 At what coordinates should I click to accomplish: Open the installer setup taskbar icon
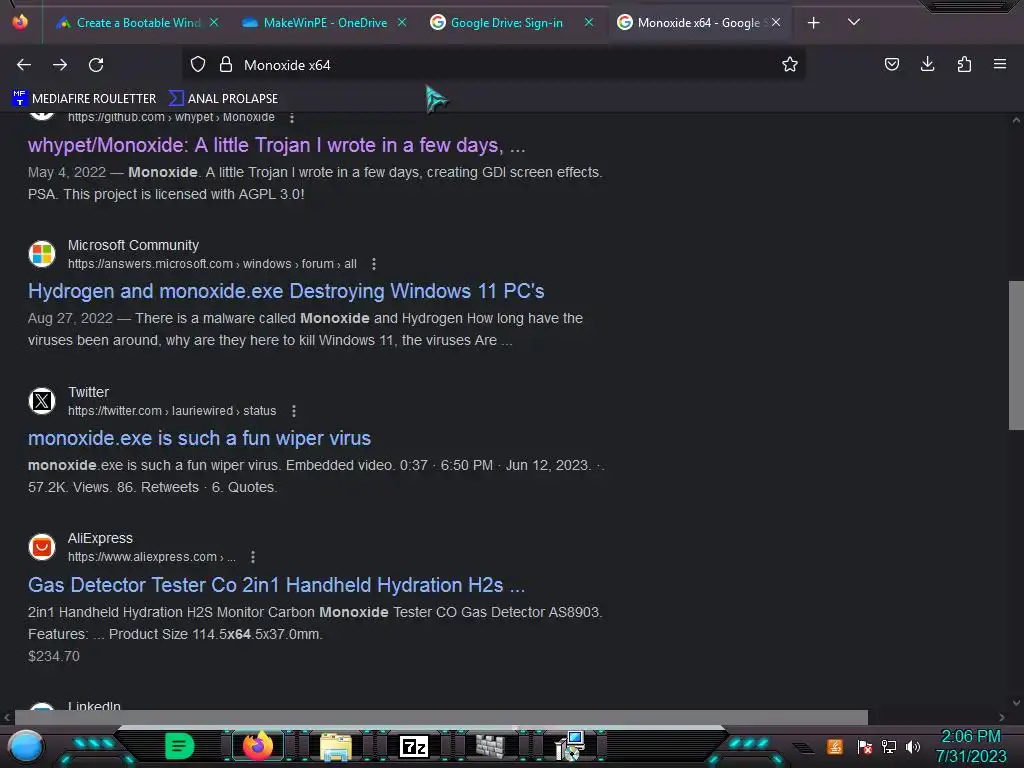tap(569, 746)
